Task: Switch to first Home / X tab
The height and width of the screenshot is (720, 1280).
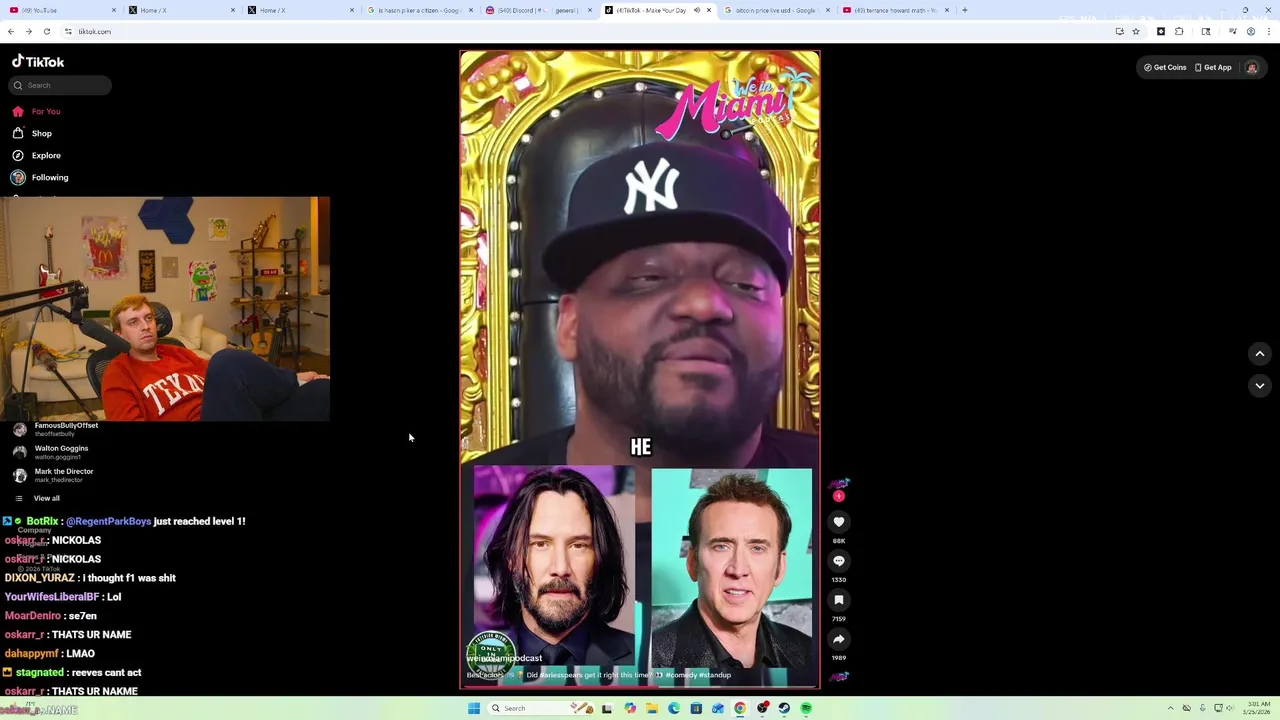Action: 180,10
